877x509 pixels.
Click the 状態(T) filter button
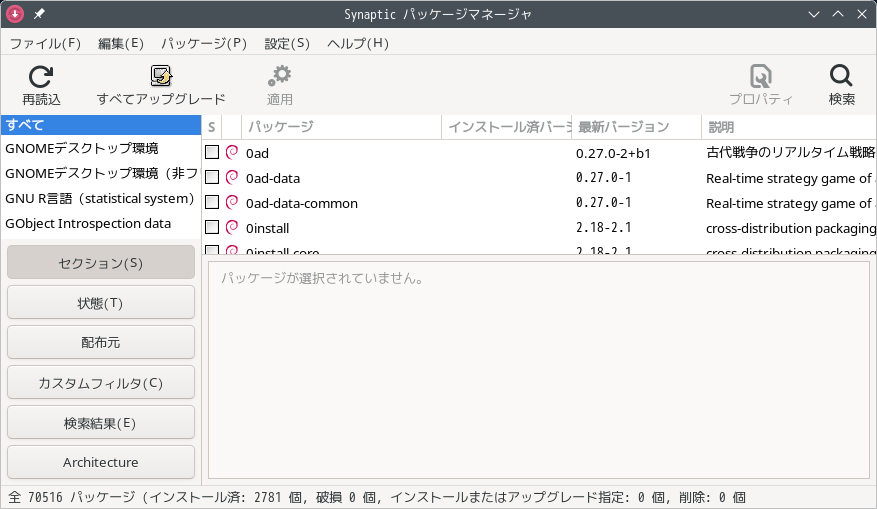click(100, 303)
